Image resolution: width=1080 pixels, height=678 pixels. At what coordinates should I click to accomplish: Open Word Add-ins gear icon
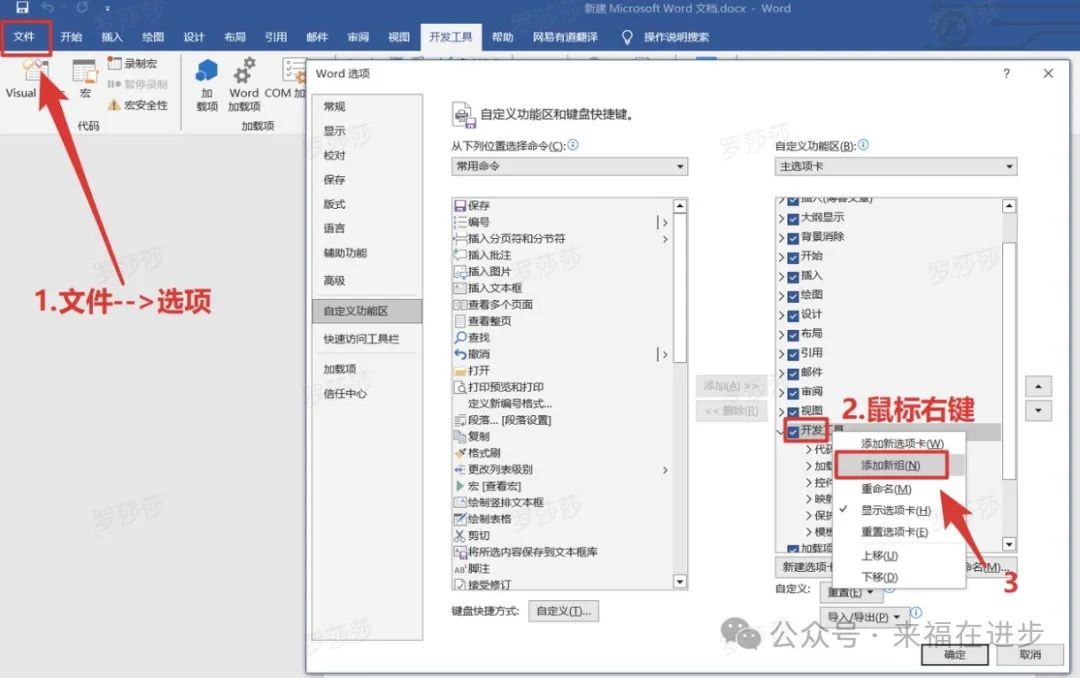click(x=245, y=70)
